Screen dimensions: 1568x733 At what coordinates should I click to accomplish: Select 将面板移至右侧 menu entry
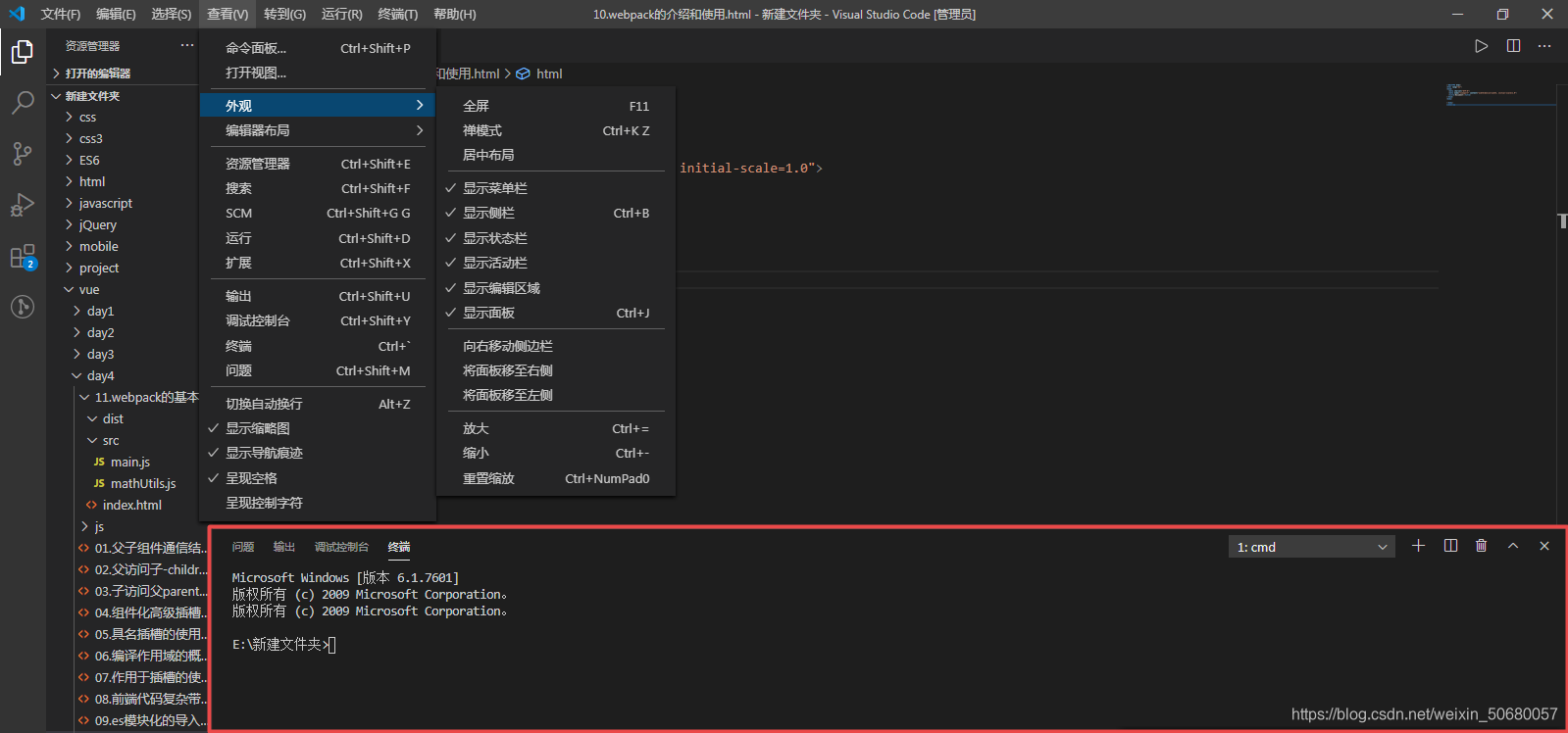point(556,370)
